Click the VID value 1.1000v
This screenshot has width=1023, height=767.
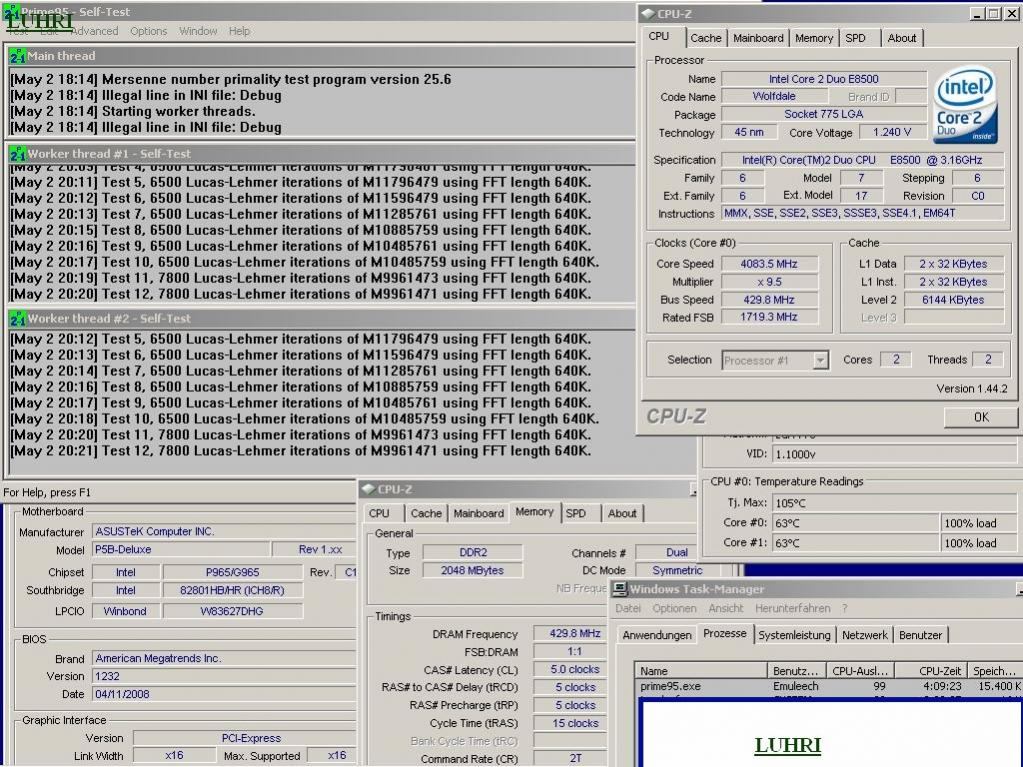tap(894, 454)
